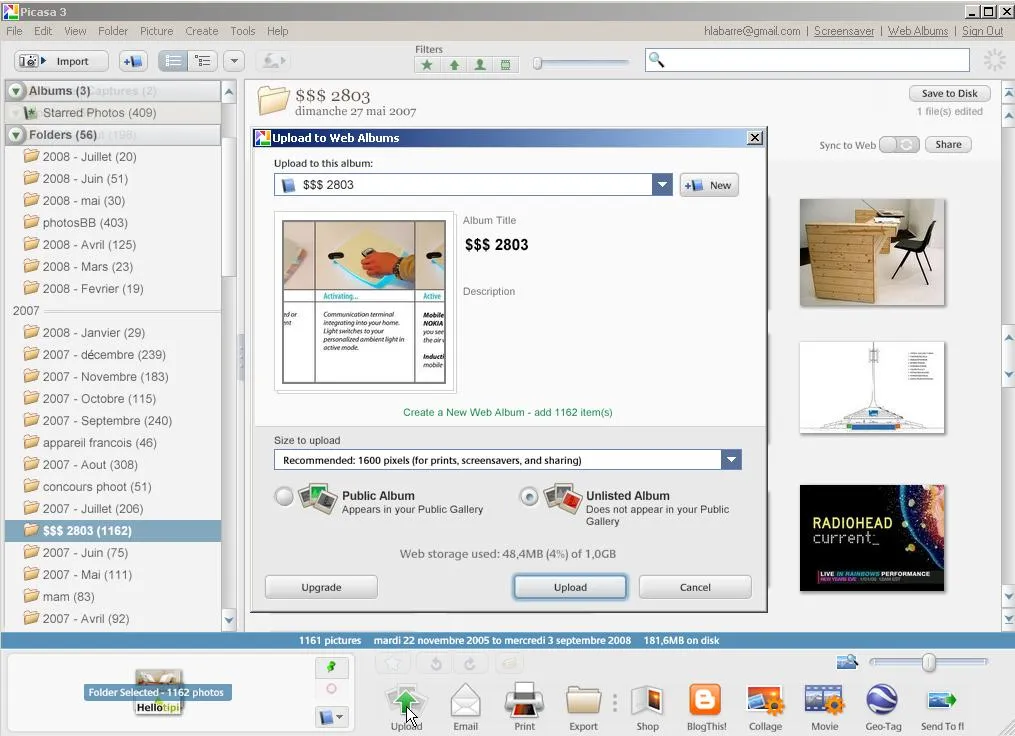Viewport: 1015px width, 736px height.
Task: Select folder photosBB (403)
Action: (85, 223)
